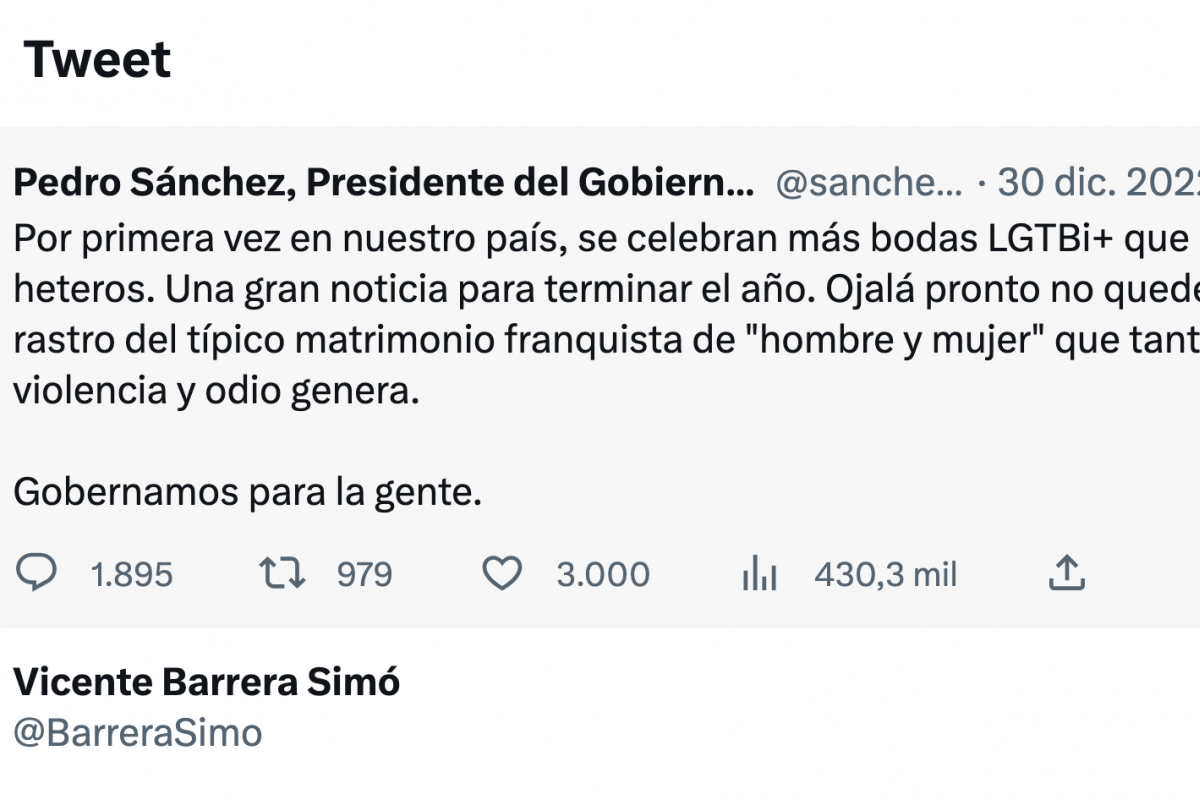This screenshot has height=800, width=1200.
Task: Click the 430,3 mil views count
Action: (x=886, y=575)
